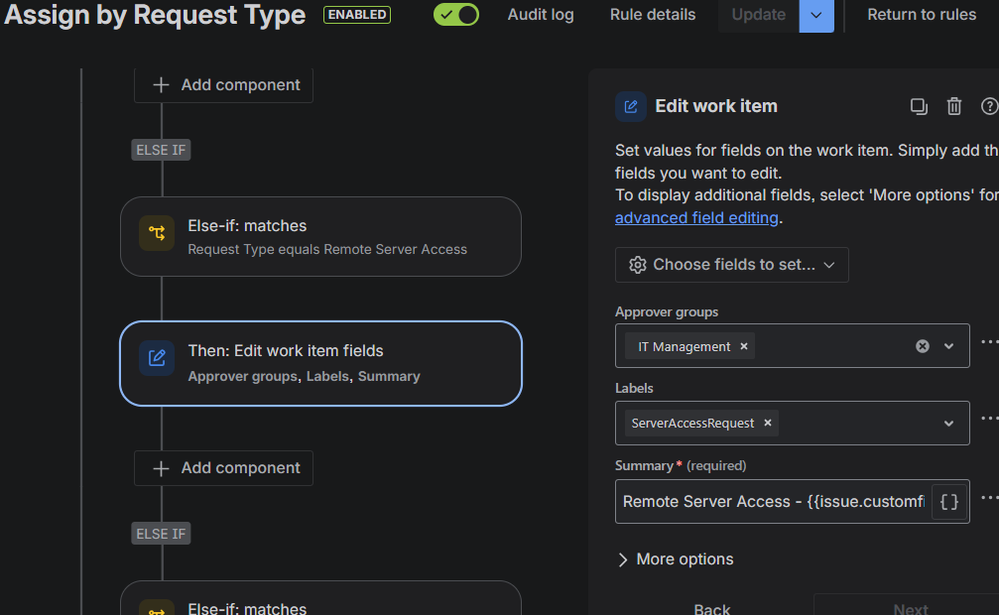Follow the advanced field editing link
999x615 pixels.
pos(696,218)
